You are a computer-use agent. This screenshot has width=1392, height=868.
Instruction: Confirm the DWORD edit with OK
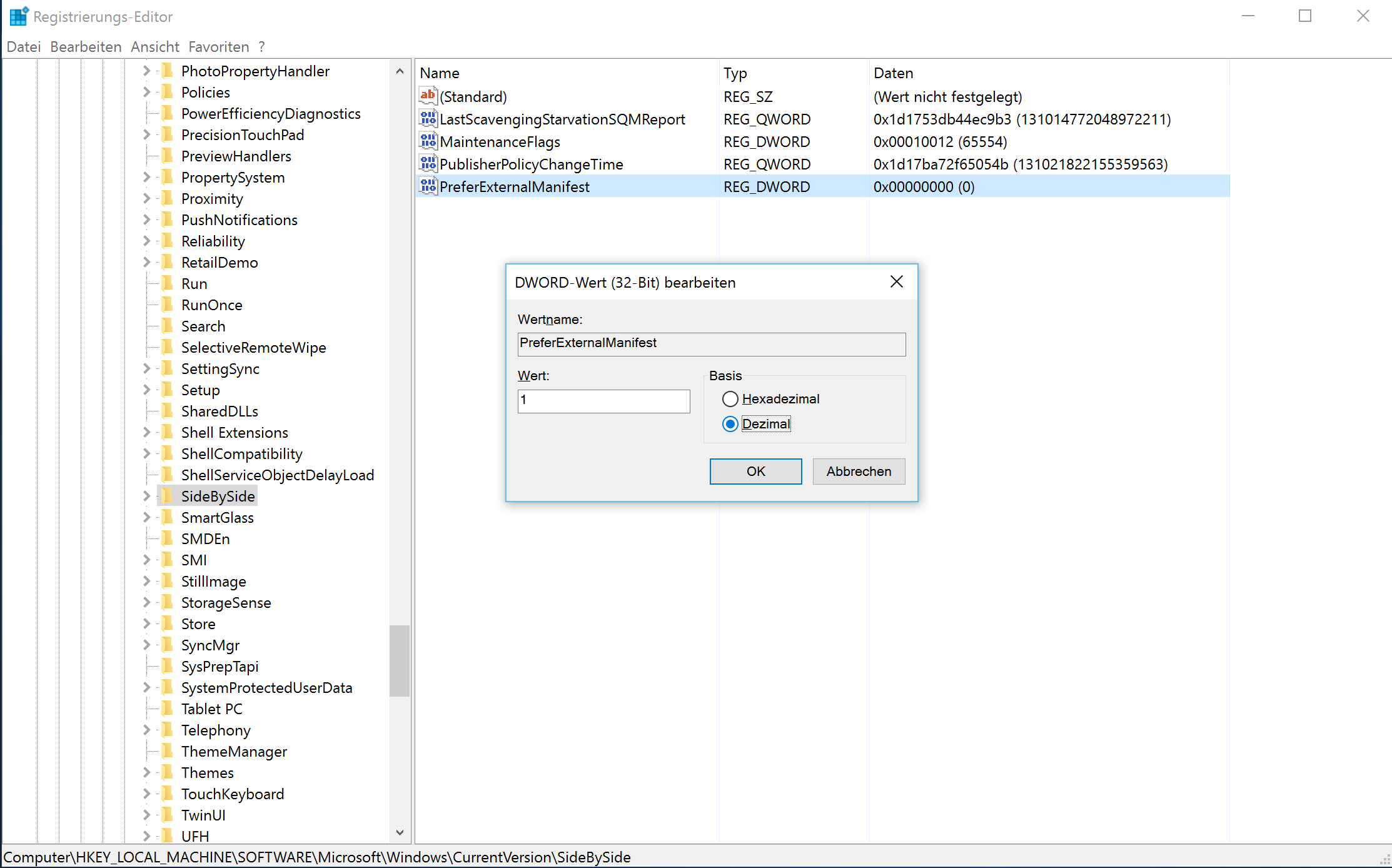point(755,472)
